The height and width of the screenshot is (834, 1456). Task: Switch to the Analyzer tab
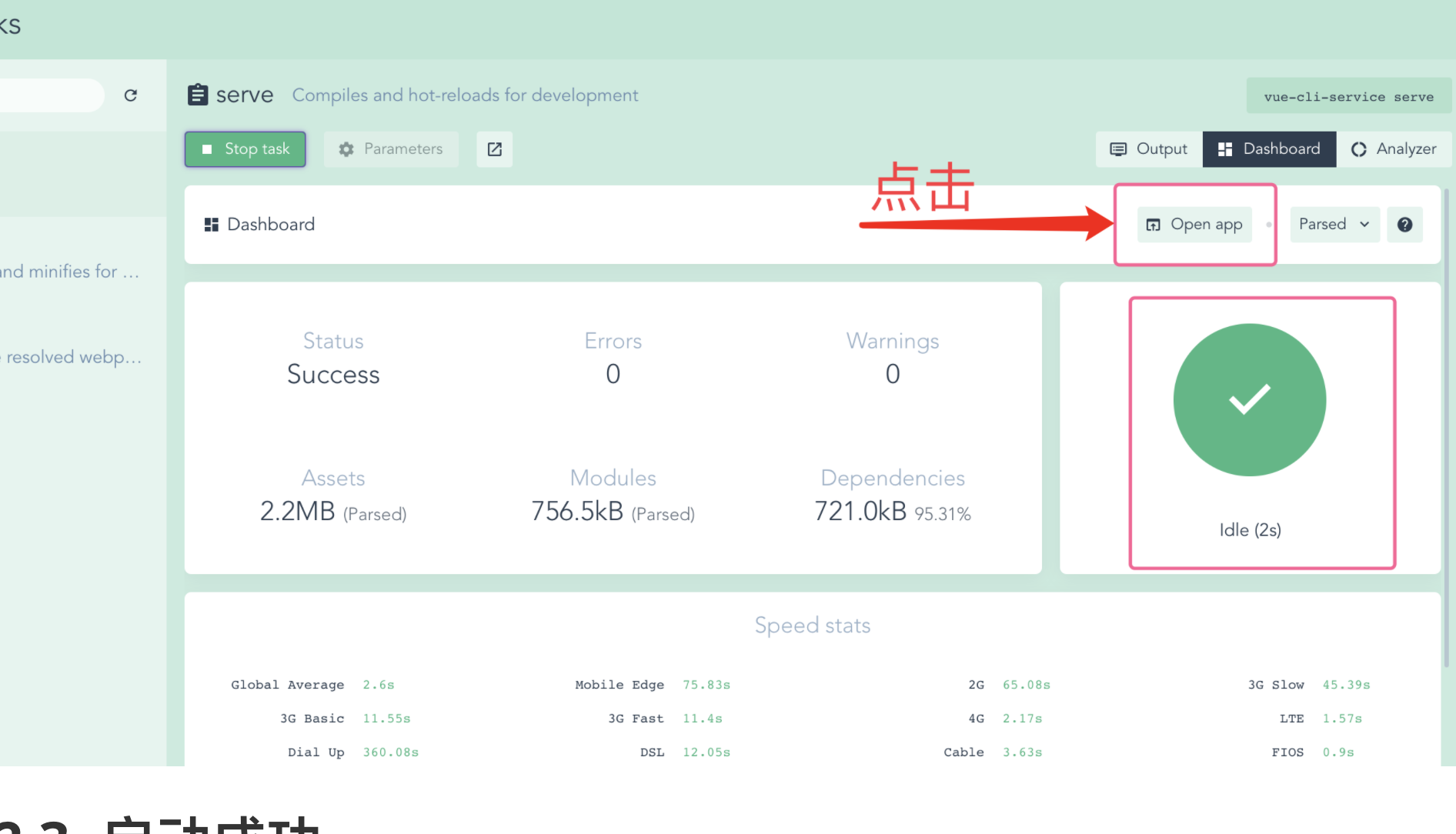(x=1394, y=149)
